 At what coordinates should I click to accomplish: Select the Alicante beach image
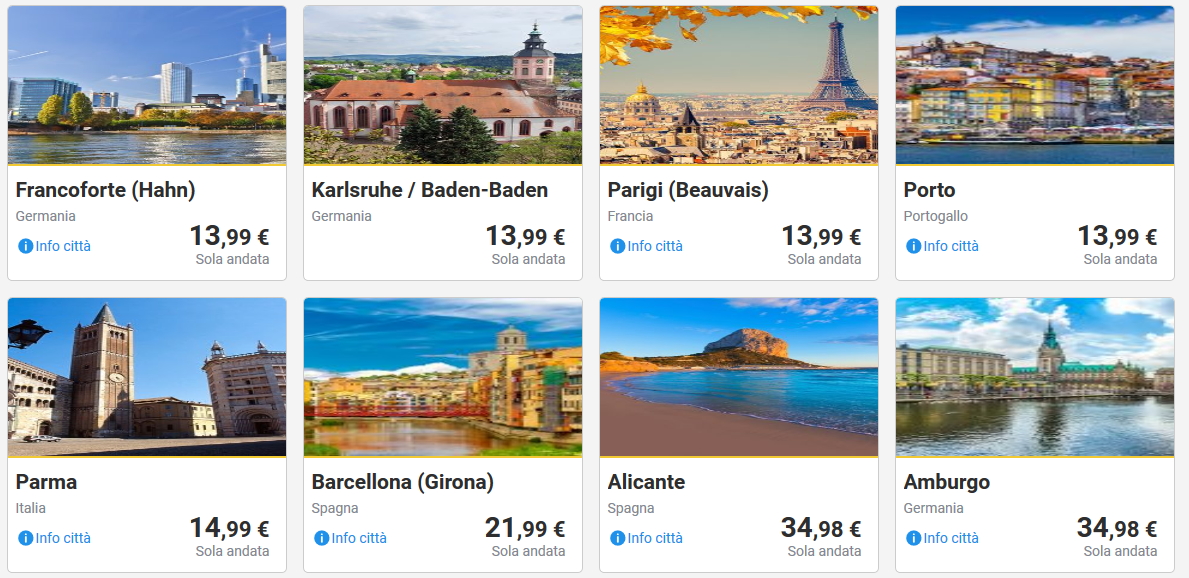(x=739, y=377)
